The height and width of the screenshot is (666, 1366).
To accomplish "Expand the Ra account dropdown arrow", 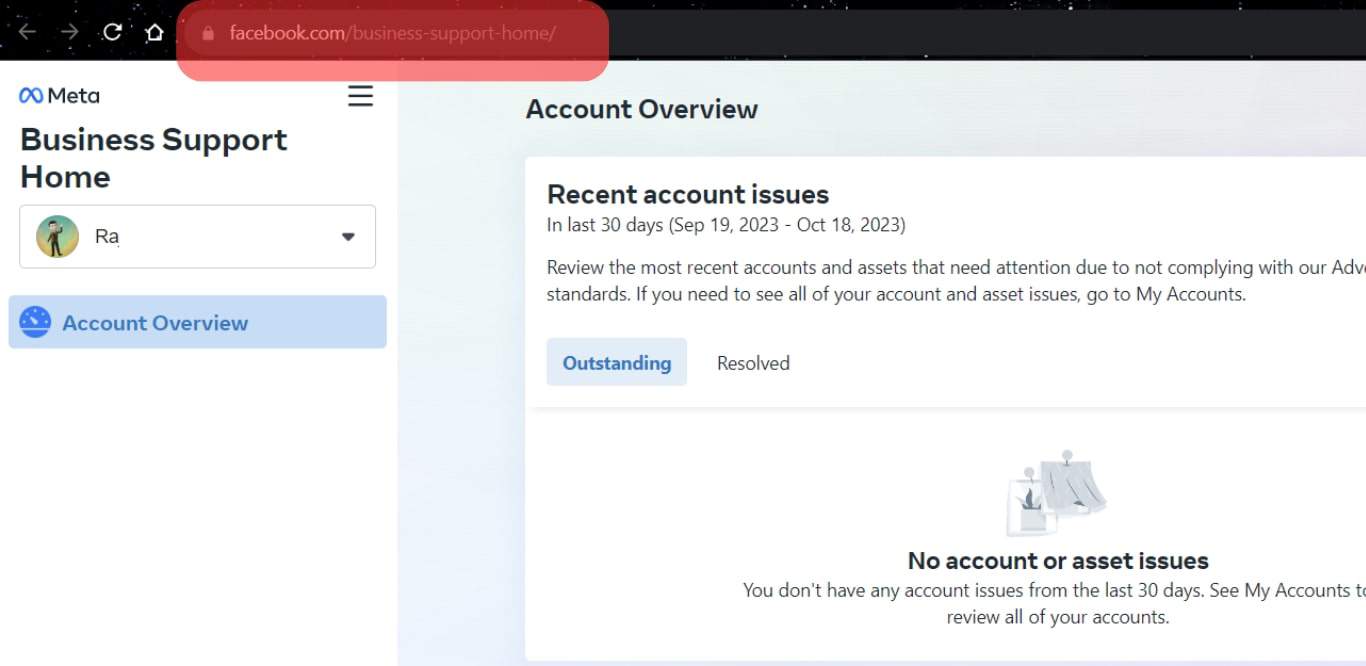I will click(348, 237).
